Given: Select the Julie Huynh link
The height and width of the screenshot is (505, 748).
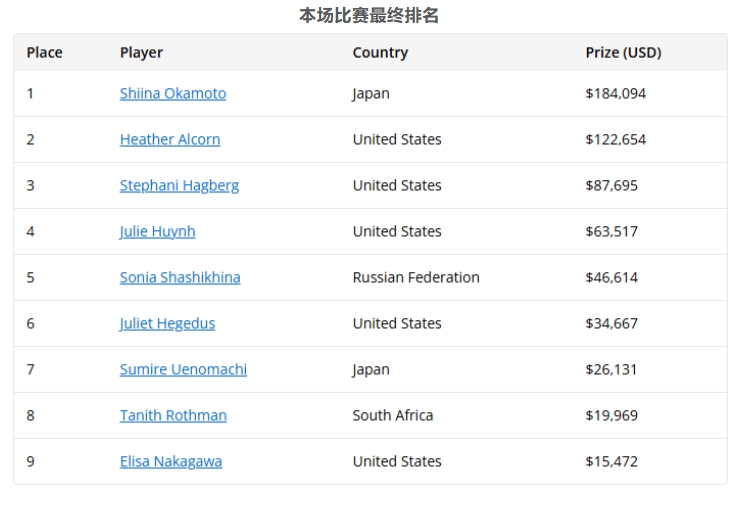Looking at the screenshot, I should coord(157,231).
